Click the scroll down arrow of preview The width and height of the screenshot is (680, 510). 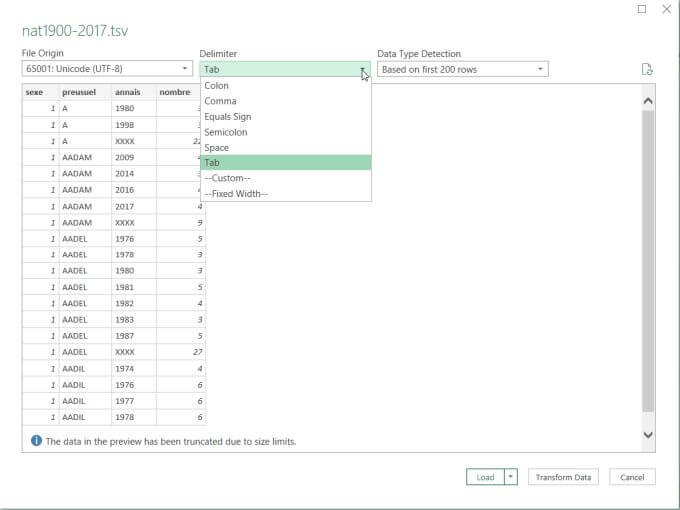click(x=648, y=435)
